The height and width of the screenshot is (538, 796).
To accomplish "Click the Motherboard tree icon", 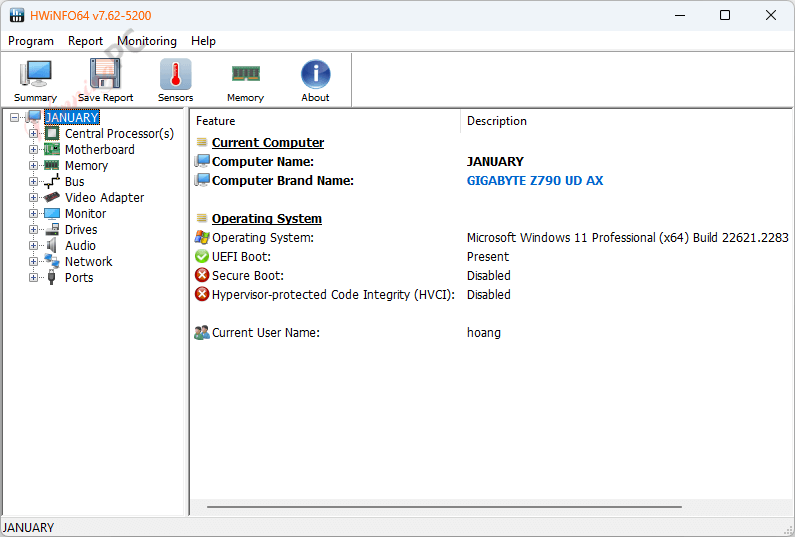I will 52,149.
